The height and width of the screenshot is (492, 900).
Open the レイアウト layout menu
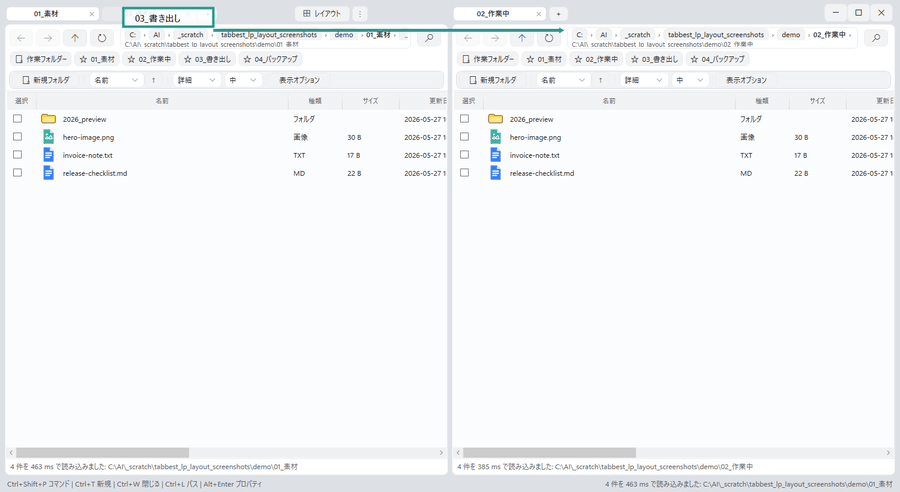322,13
